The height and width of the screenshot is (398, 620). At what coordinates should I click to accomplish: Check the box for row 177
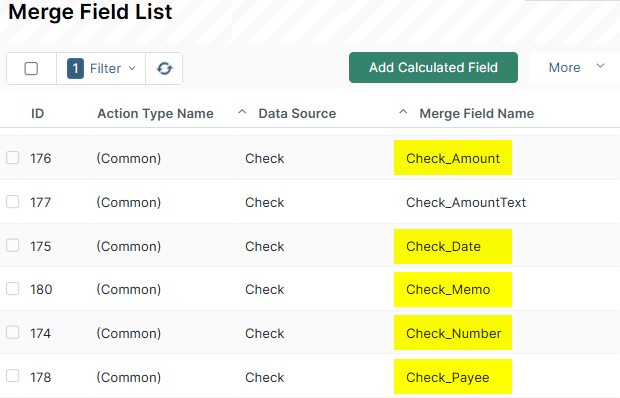pos(13,202)
